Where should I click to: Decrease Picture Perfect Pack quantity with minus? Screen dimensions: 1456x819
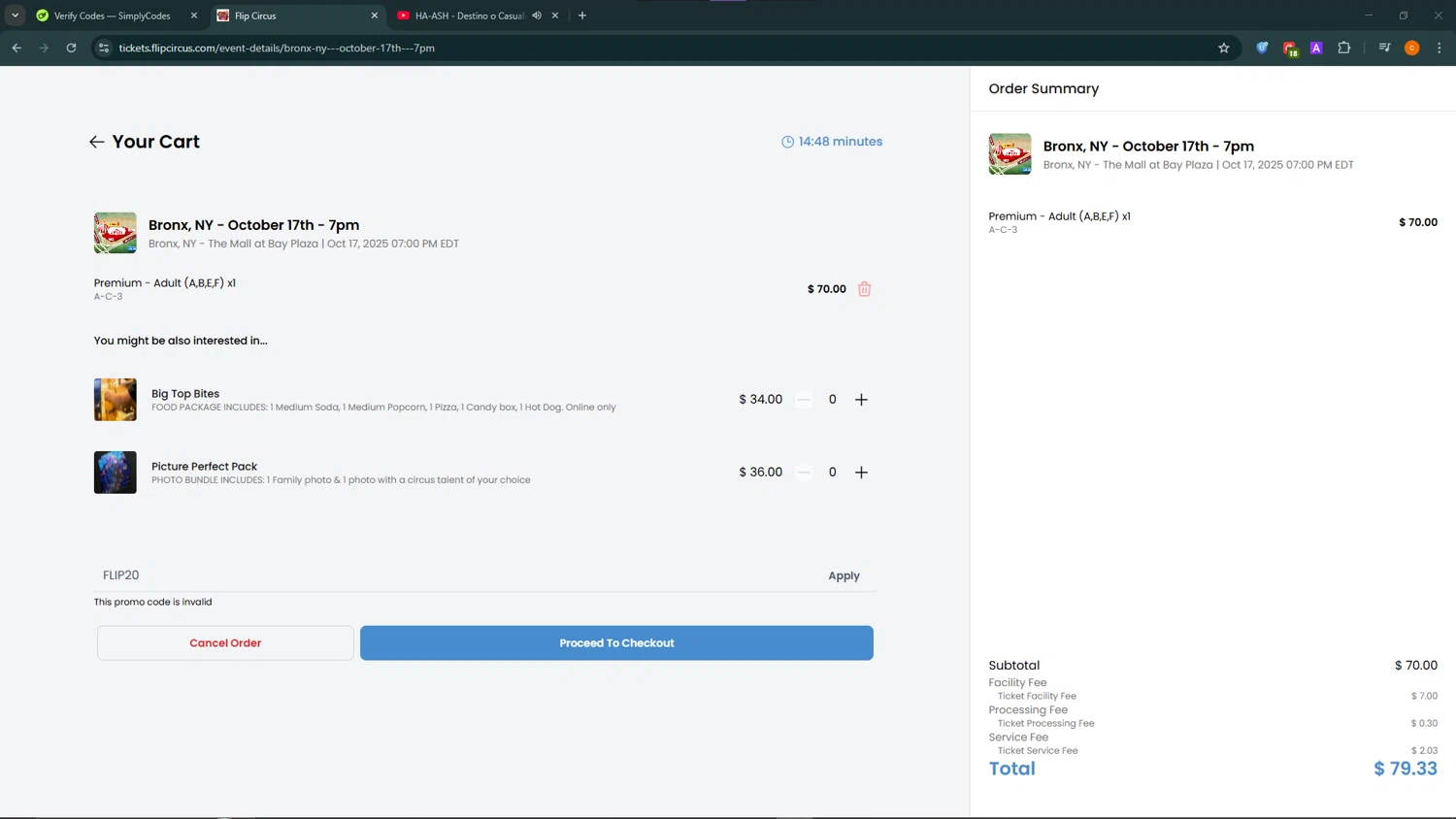click(804, 473)
